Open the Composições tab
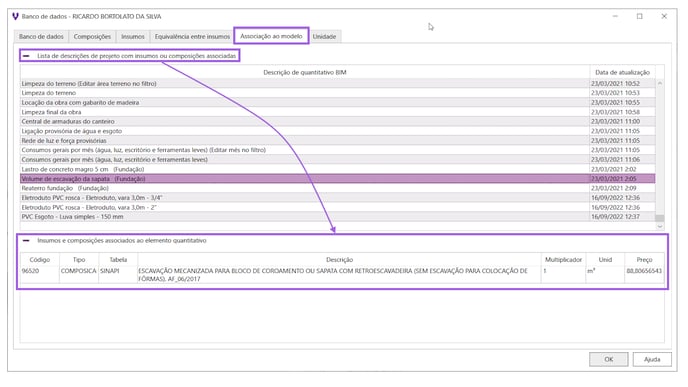This screenshot has width=688, height=387. tap(92, 36)
